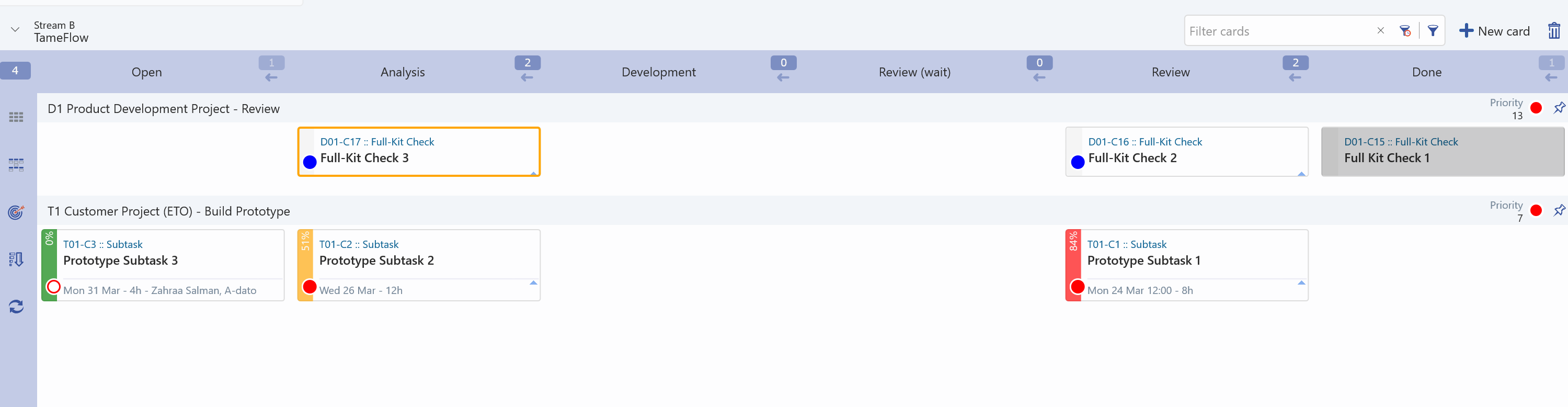Click Wed 26 Mar - 12h schedule text

361,290
